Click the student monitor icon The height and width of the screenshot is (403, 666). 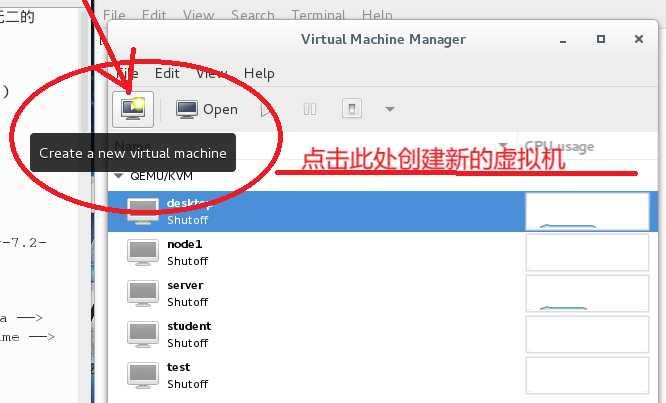coord(143,334)
